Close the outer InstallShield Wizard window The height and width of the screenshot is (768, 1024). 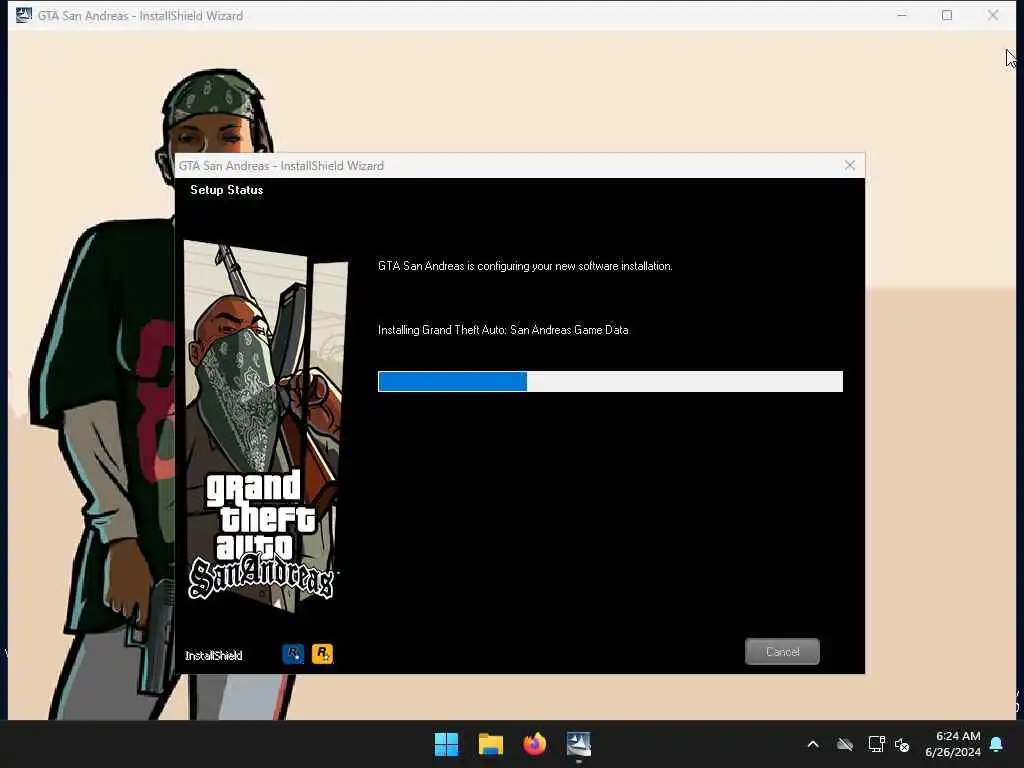(x=993, y=15)
